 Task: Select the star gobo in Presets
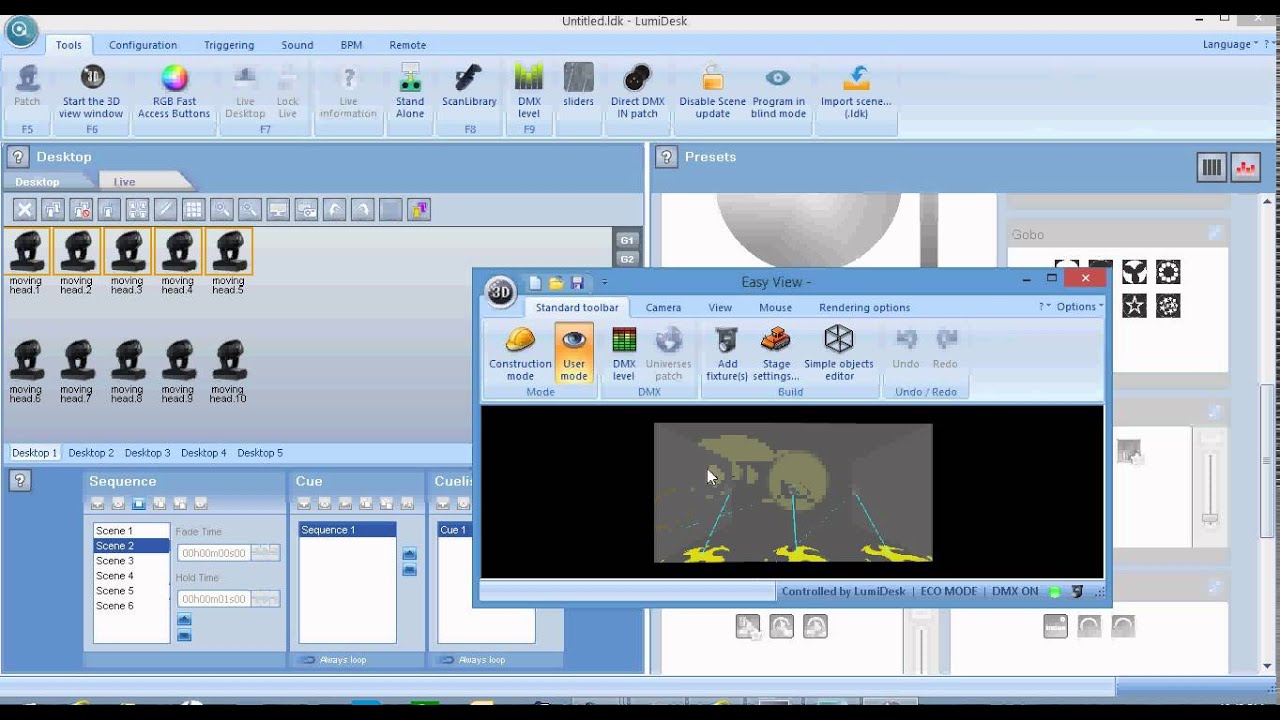1134,305
